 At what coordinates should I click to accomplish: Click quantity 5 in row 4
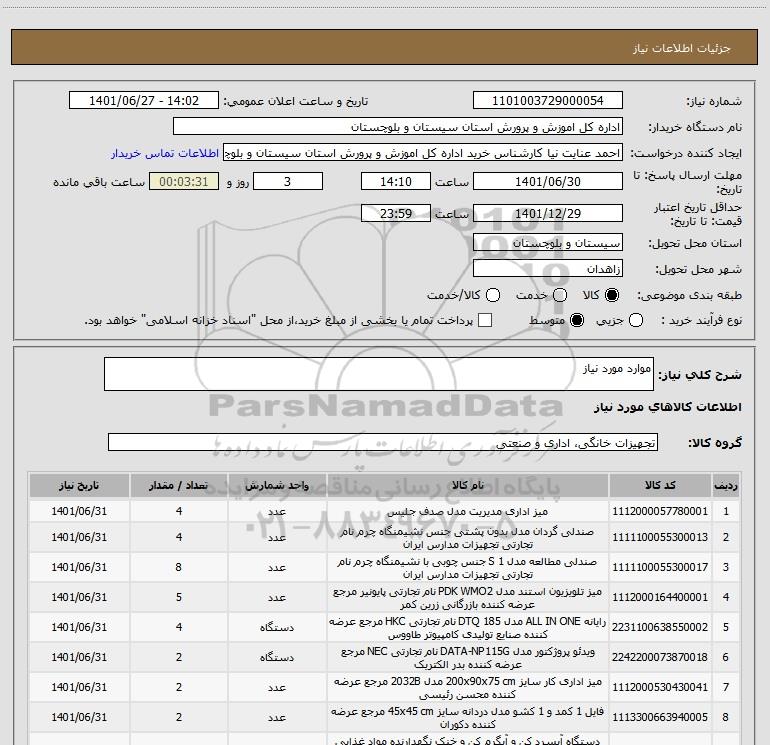(179, 597)
